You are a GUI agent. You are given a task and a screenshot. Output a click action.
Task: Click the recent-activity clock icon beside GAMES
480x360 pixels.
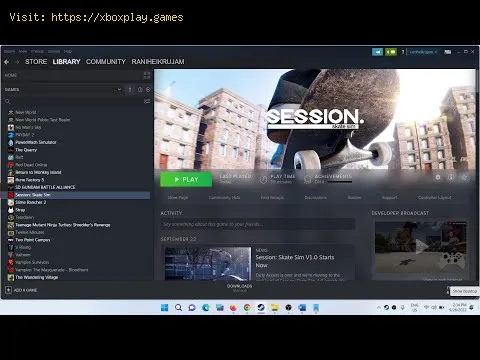[x=140, y=90]
